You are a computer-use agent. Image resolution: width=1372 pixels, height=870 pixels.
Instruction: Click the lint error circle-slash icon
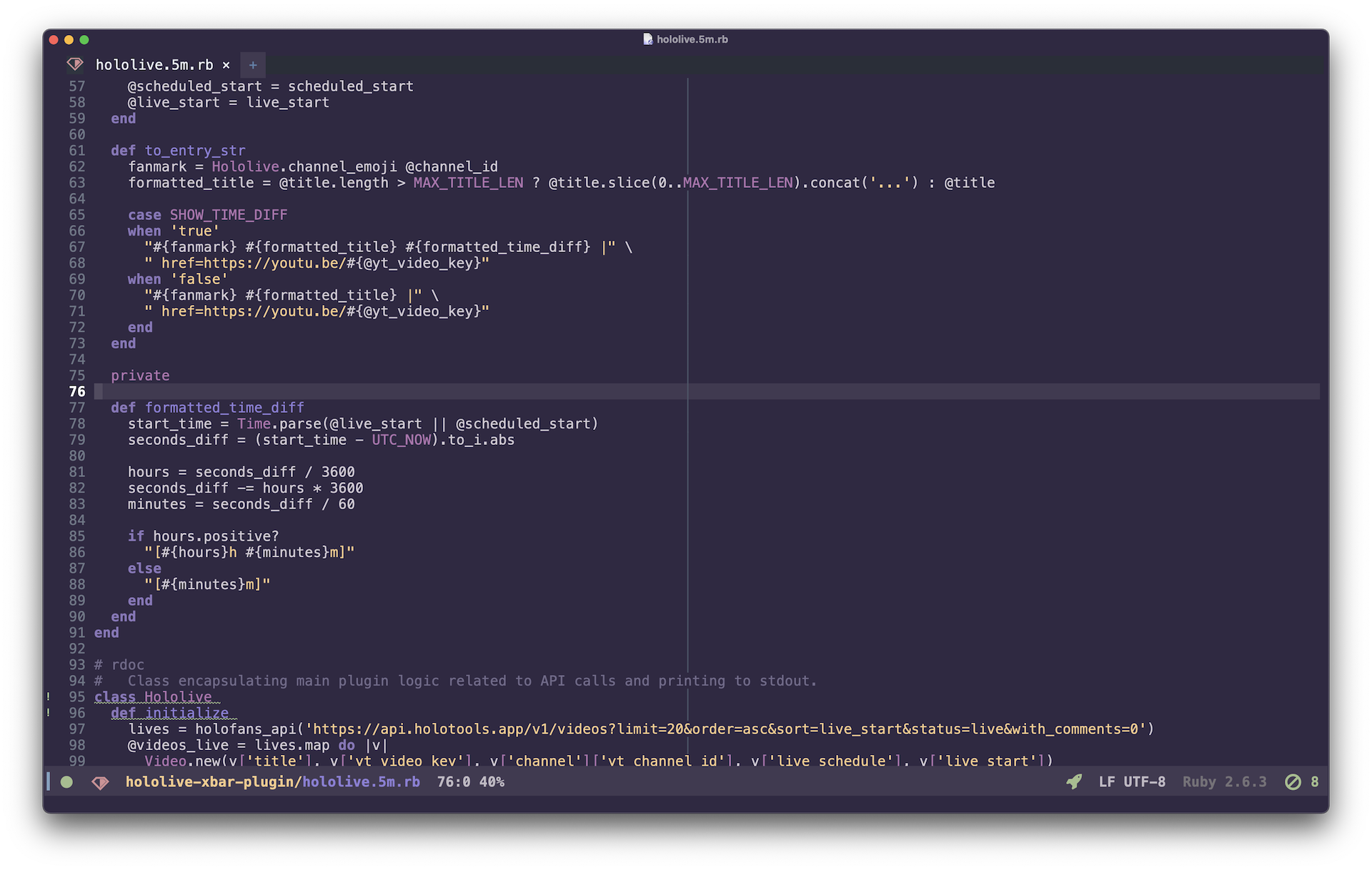click(x=1293, y=782)
